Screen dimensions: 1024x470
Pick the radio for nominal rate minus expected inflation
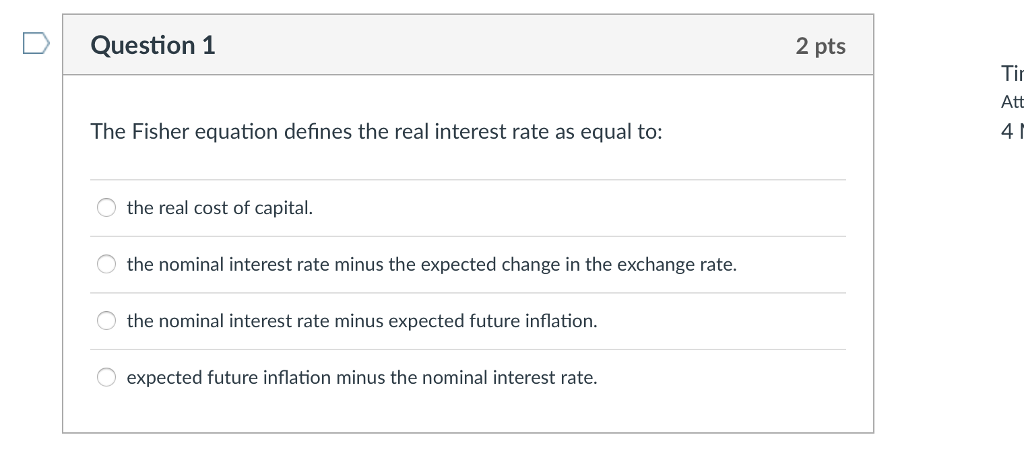106,321
